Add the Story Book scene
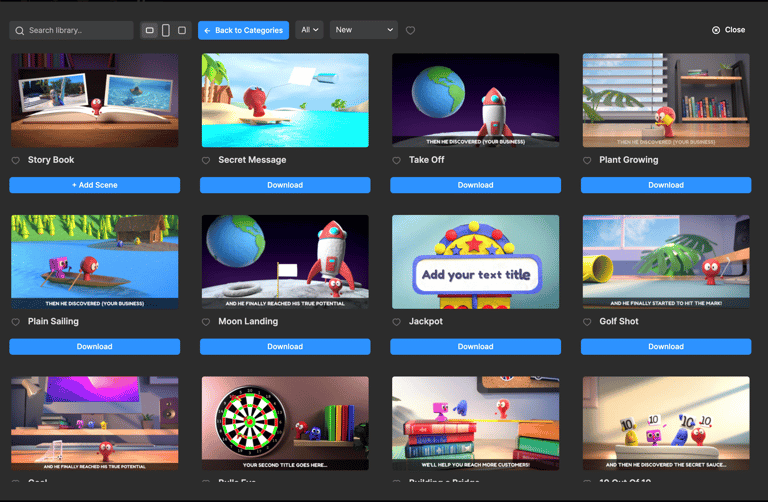Viewport: 768px width, 502px height. tap(95, 185)
